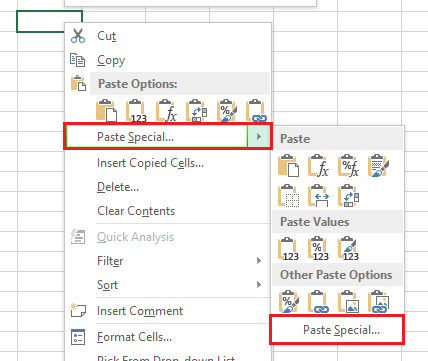Screen dimensions: 428x361
Task: Open Insert Copied Cells menu entry
Action: tap(150, 163)
